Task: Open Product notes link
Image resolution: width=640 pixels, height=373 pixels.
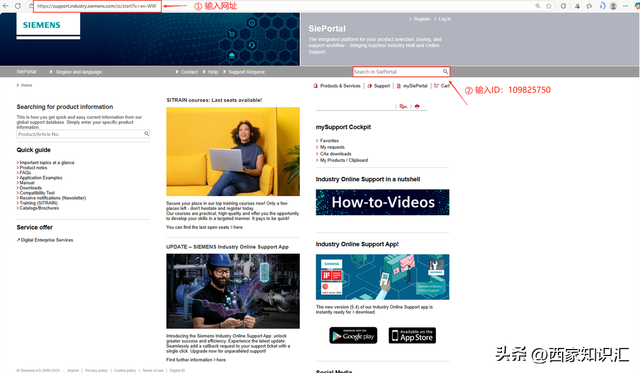Action: pos(32,167)
